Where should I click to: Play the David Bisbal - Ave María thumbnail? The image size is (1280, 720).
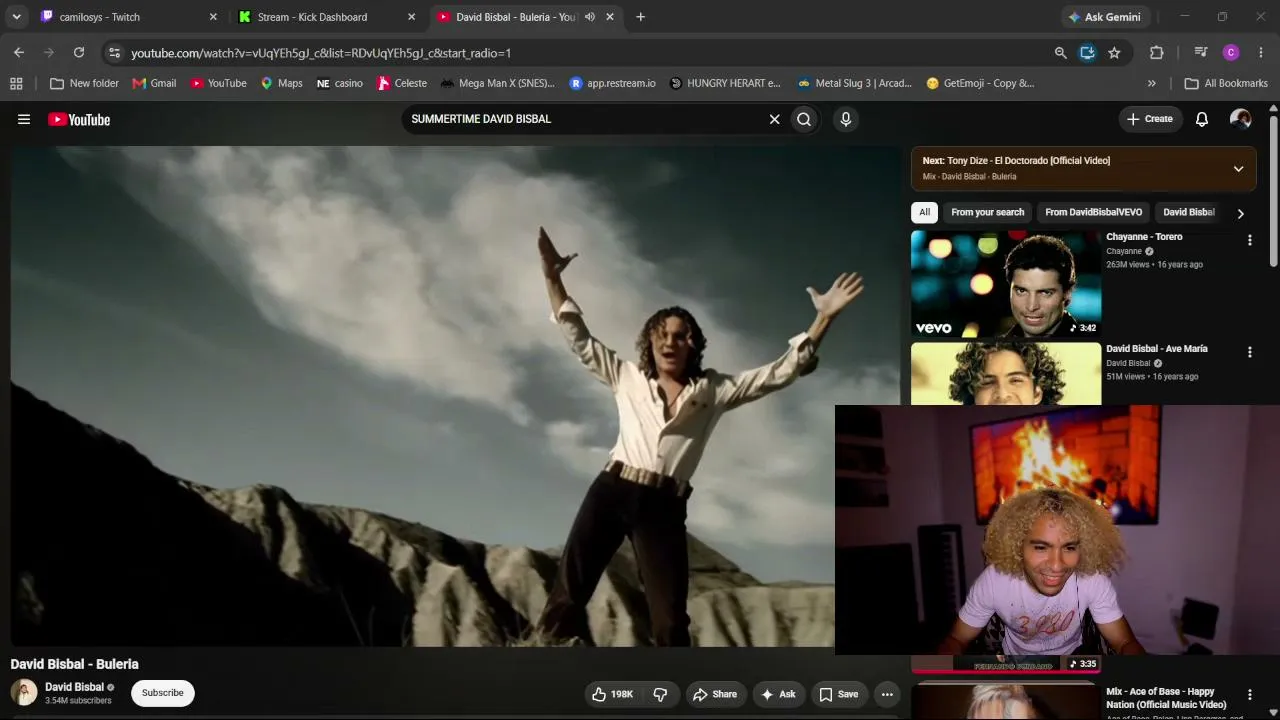[x=1006, y=374]
